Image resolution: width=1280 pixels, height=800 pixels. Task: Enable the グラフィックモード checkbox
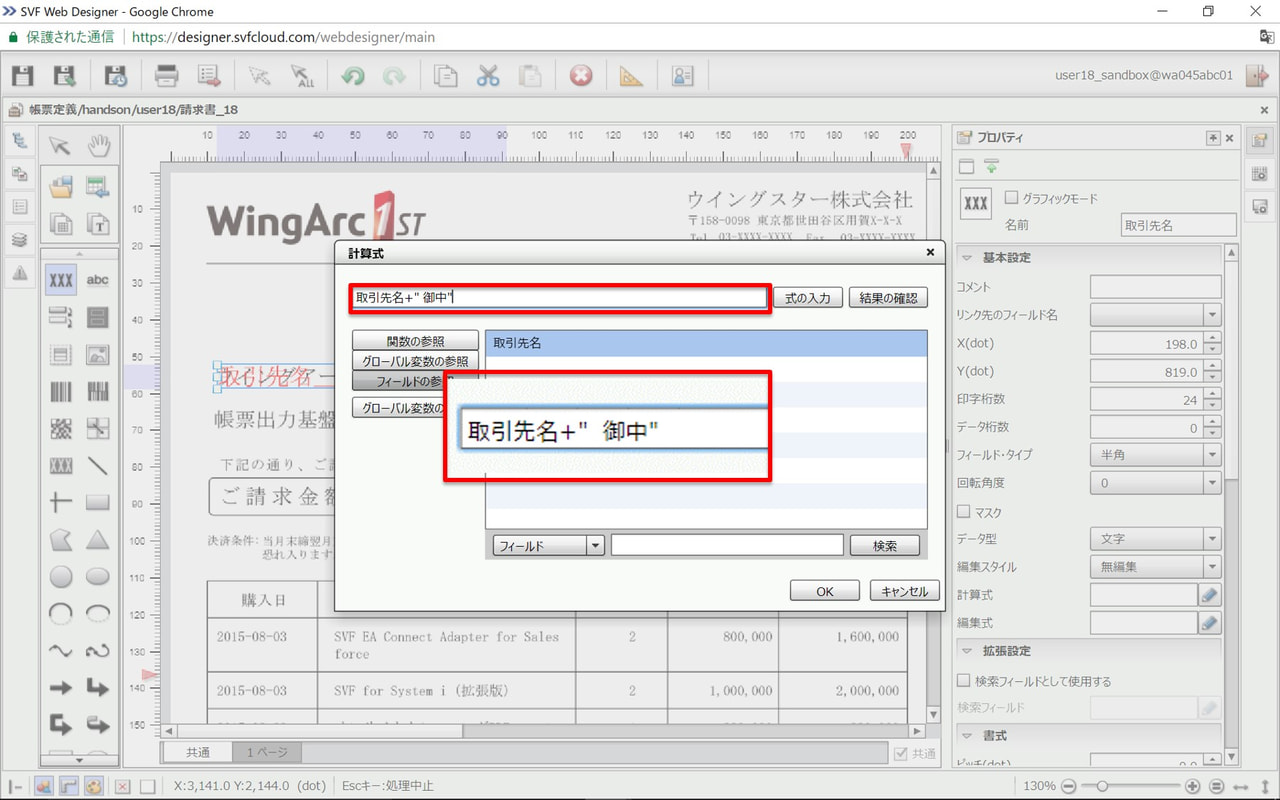pyautogui.click(x=1012, y=198)
